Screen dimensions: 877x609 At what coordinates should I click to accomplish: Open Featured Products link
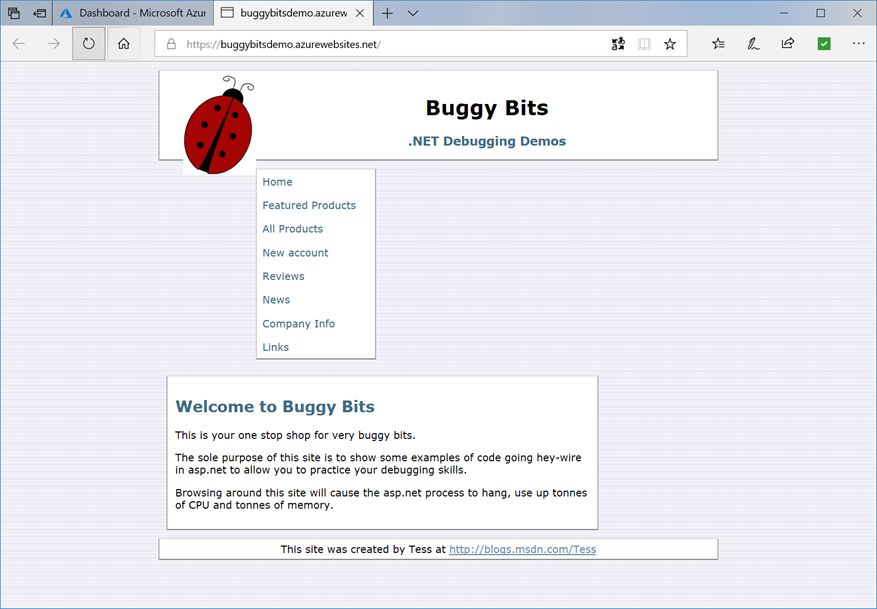[x=309, y=205]
